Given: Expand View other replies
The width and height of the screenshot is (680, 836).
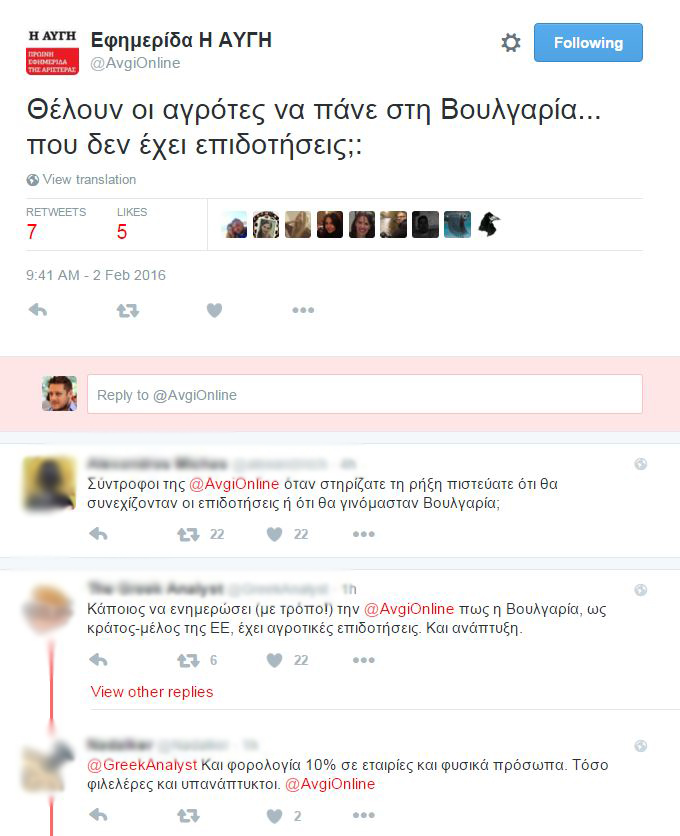Looking at the screenshot, I should click(x=152, y=692).
